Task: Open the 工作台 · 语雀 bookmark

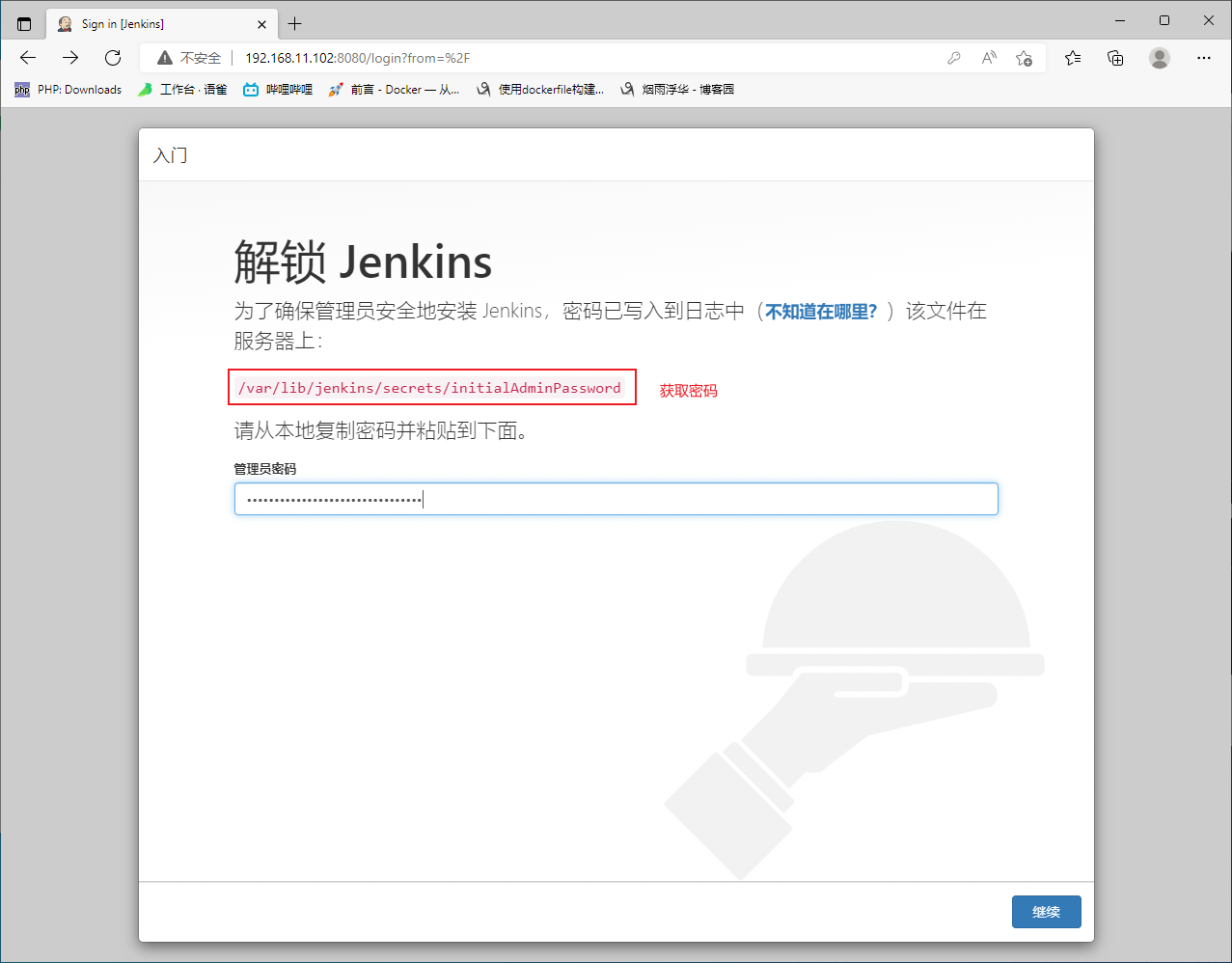Action: click(181, 90)
